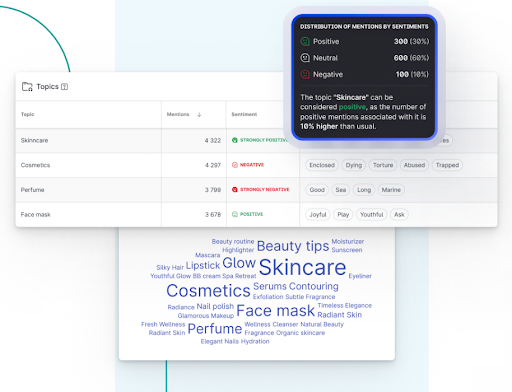Click Eyeliner in the word cloud
512x392 pixels.
(x=360, y=276)
